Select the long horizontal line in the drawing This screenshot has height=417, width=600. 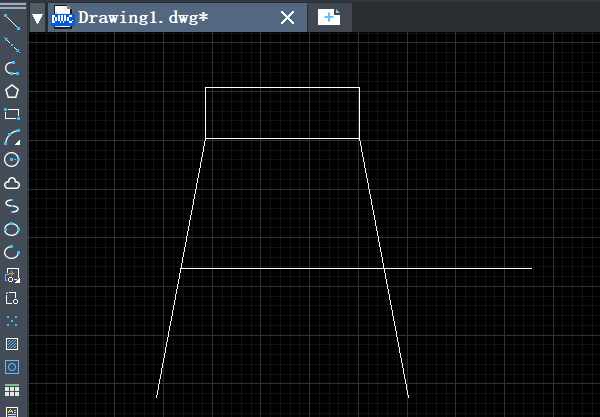[x=356, y=269]
